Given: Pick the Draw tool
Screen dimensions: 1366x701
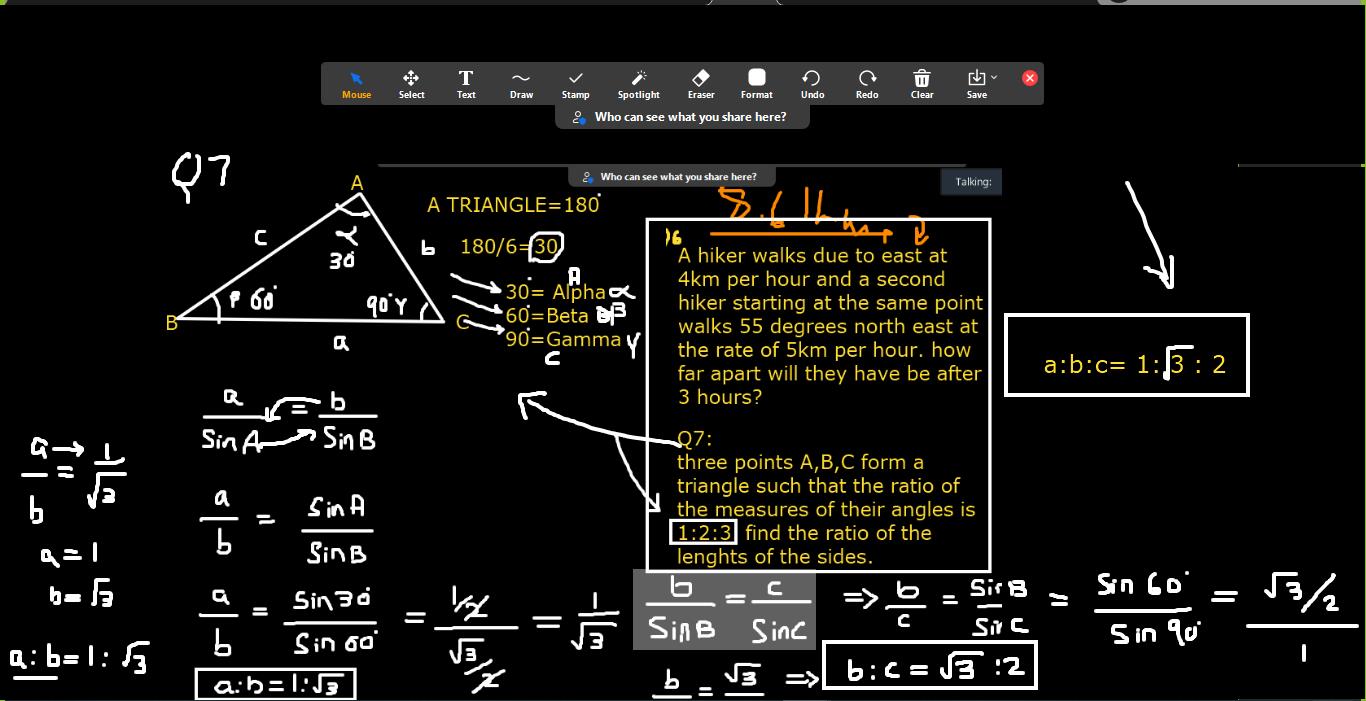Looking at the screenshot, I should (x=521, y=84).
